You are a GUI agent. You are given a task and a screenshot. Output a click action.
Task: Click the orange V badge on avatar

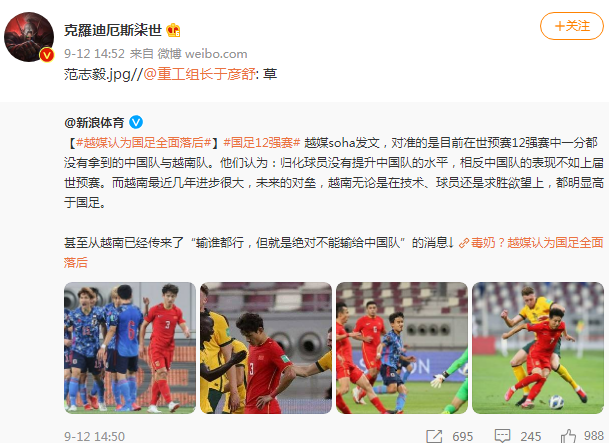point(47,55)
